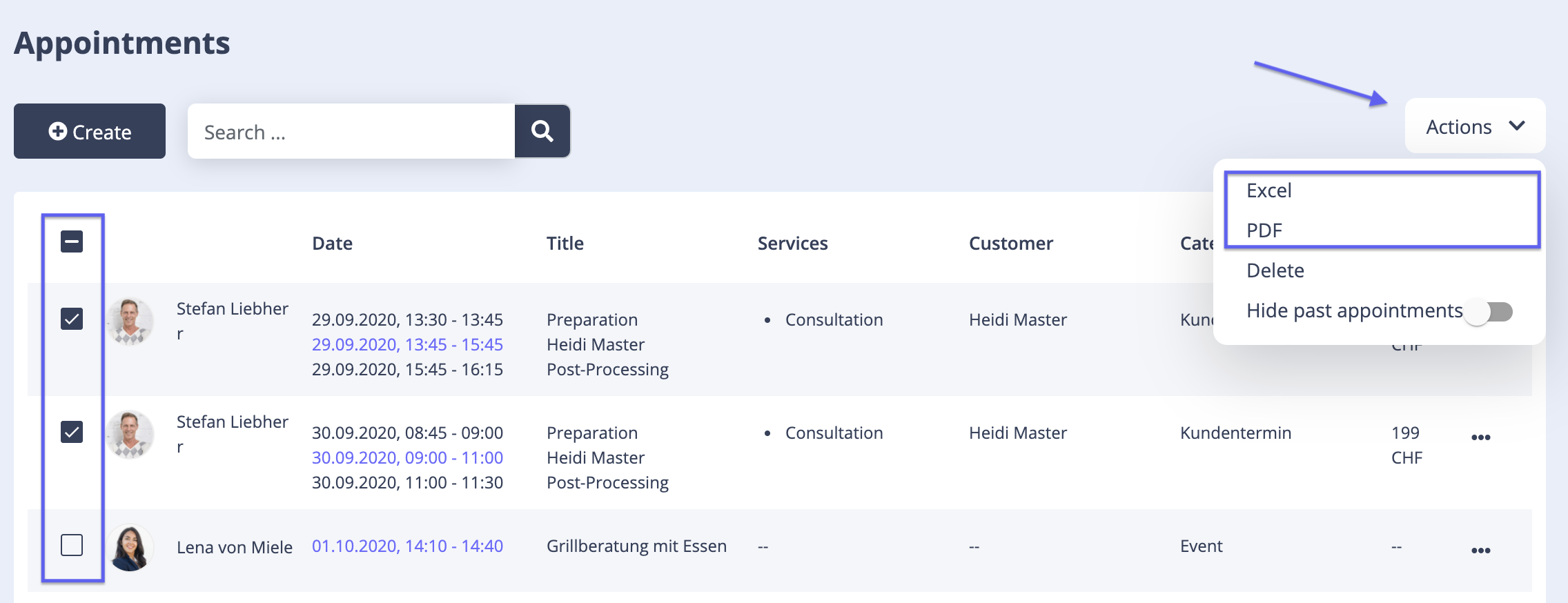Select Delete in the Actions menu

point(1275,270)
